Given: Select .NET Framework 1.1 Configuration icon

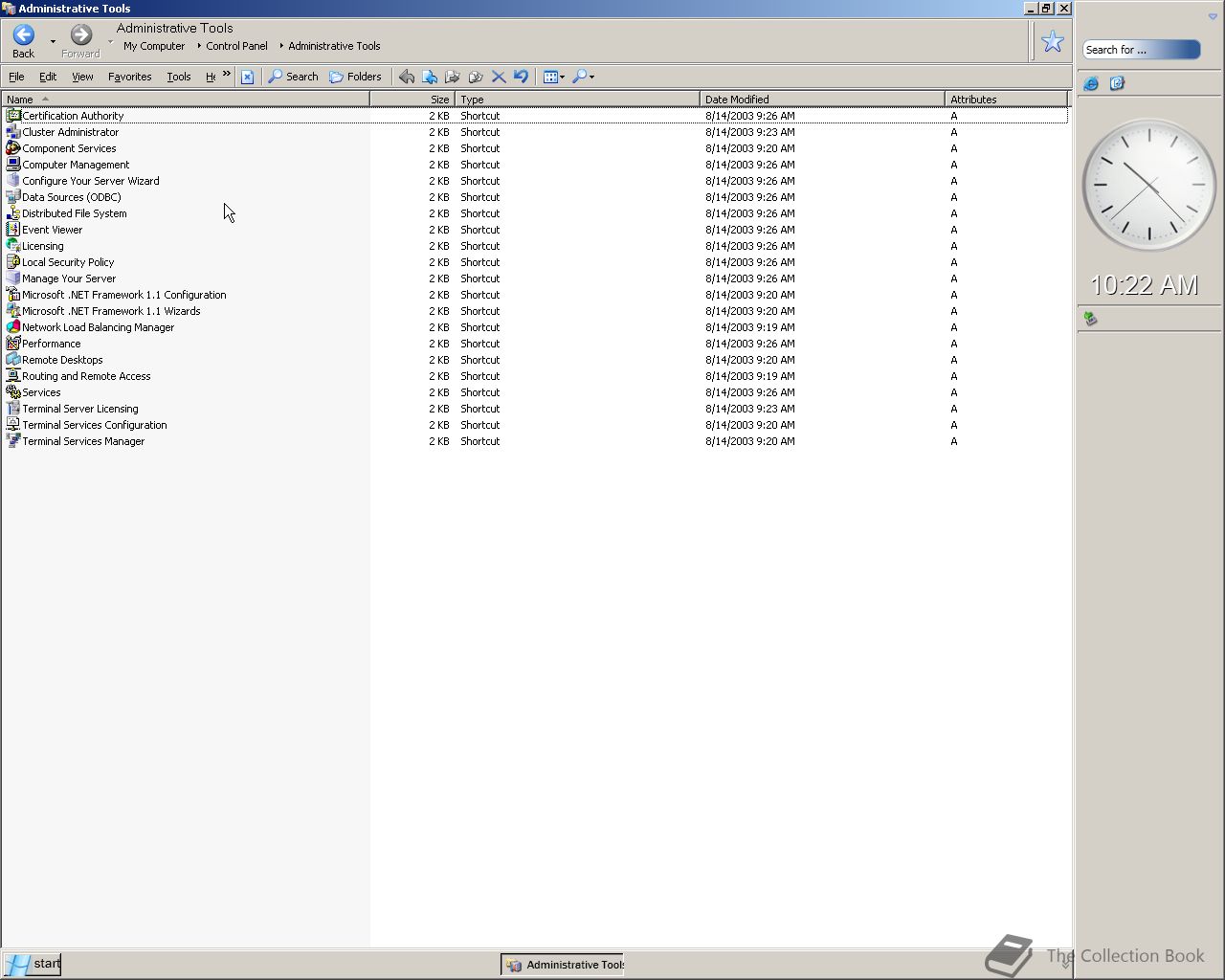Looking at the screenshot, I should (13, 295).
